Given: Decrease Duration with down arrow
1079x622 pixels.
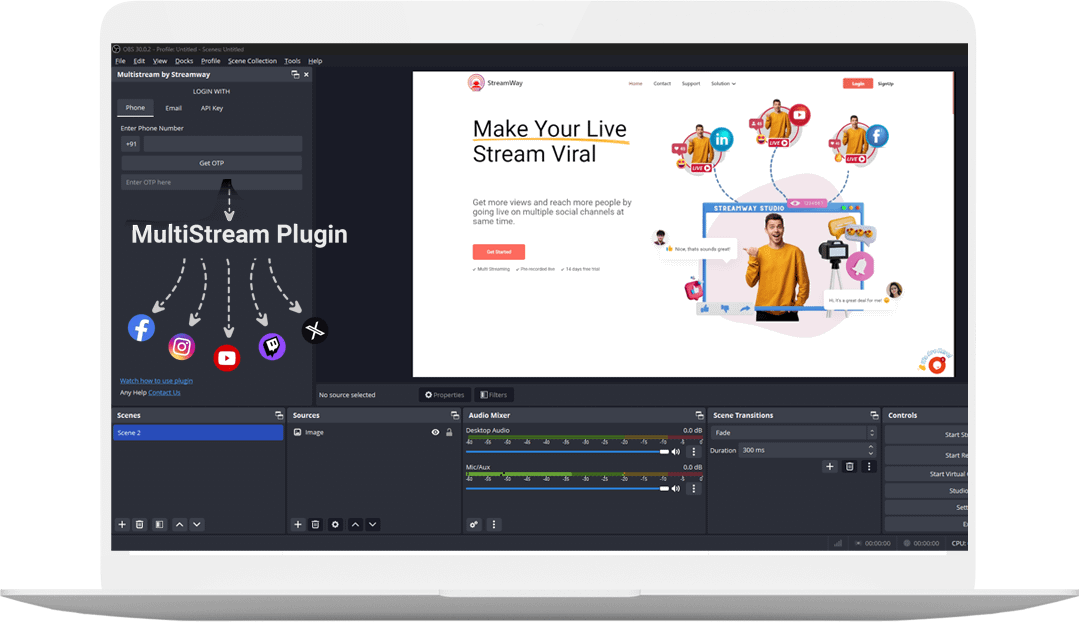Looking at the screenshot, I should pyautogui.click(x=871, y=453).
